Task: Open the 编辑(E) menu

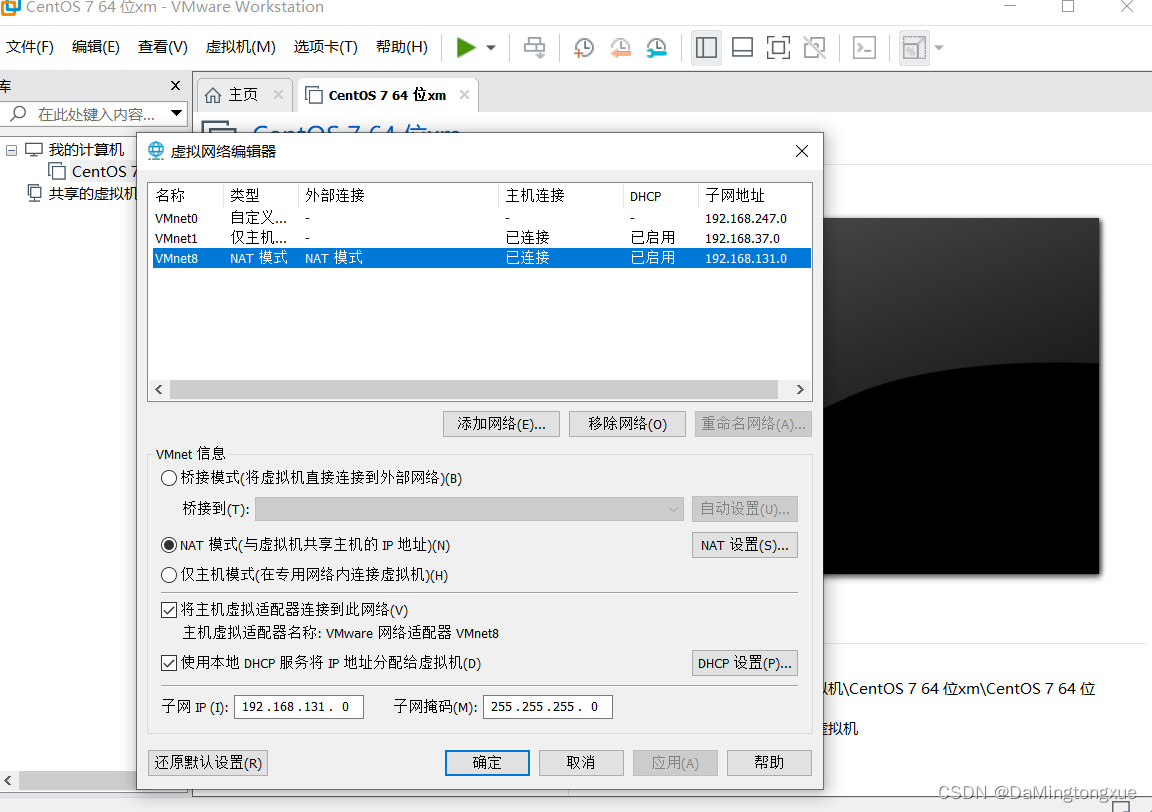Action: [x=96, y=47]
